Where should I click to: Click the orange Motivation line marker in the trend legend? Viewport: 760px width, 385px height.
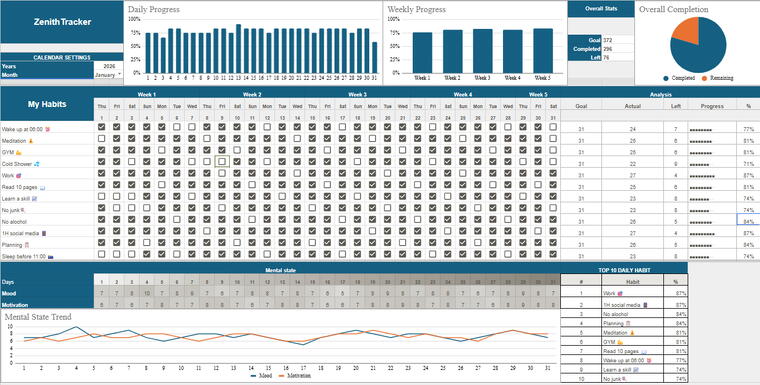(281, 376)
